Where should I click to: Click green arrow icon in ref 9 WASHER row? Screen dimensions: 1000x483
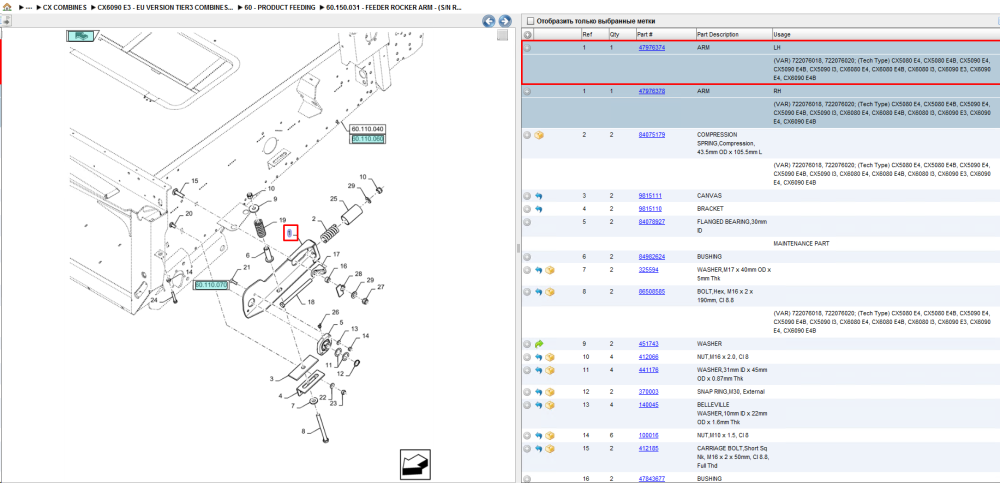pyautogui.click(x=539, y=344)
